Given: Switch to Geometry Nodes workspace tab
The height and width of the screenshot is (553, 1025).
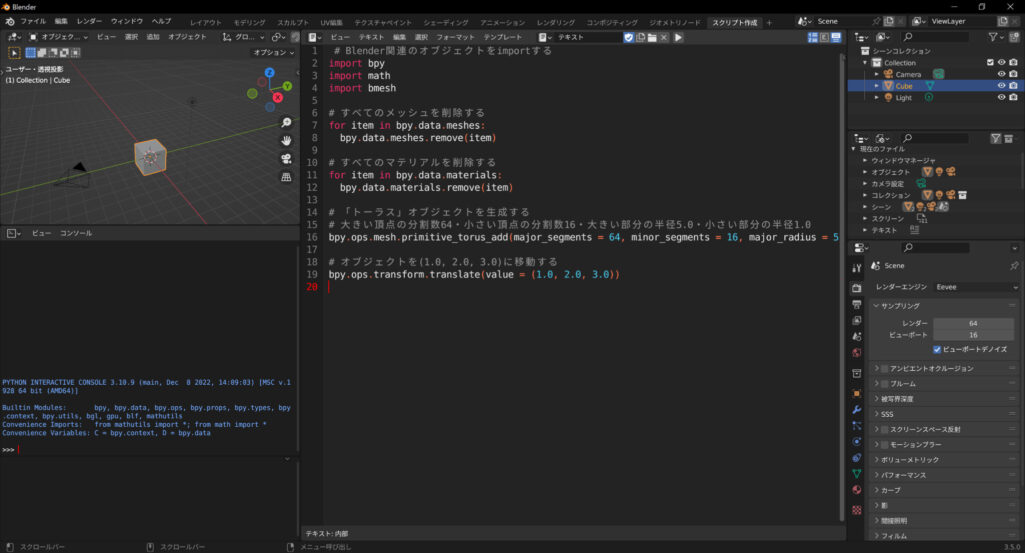Looking at the screenshot, I should (674, 22).
